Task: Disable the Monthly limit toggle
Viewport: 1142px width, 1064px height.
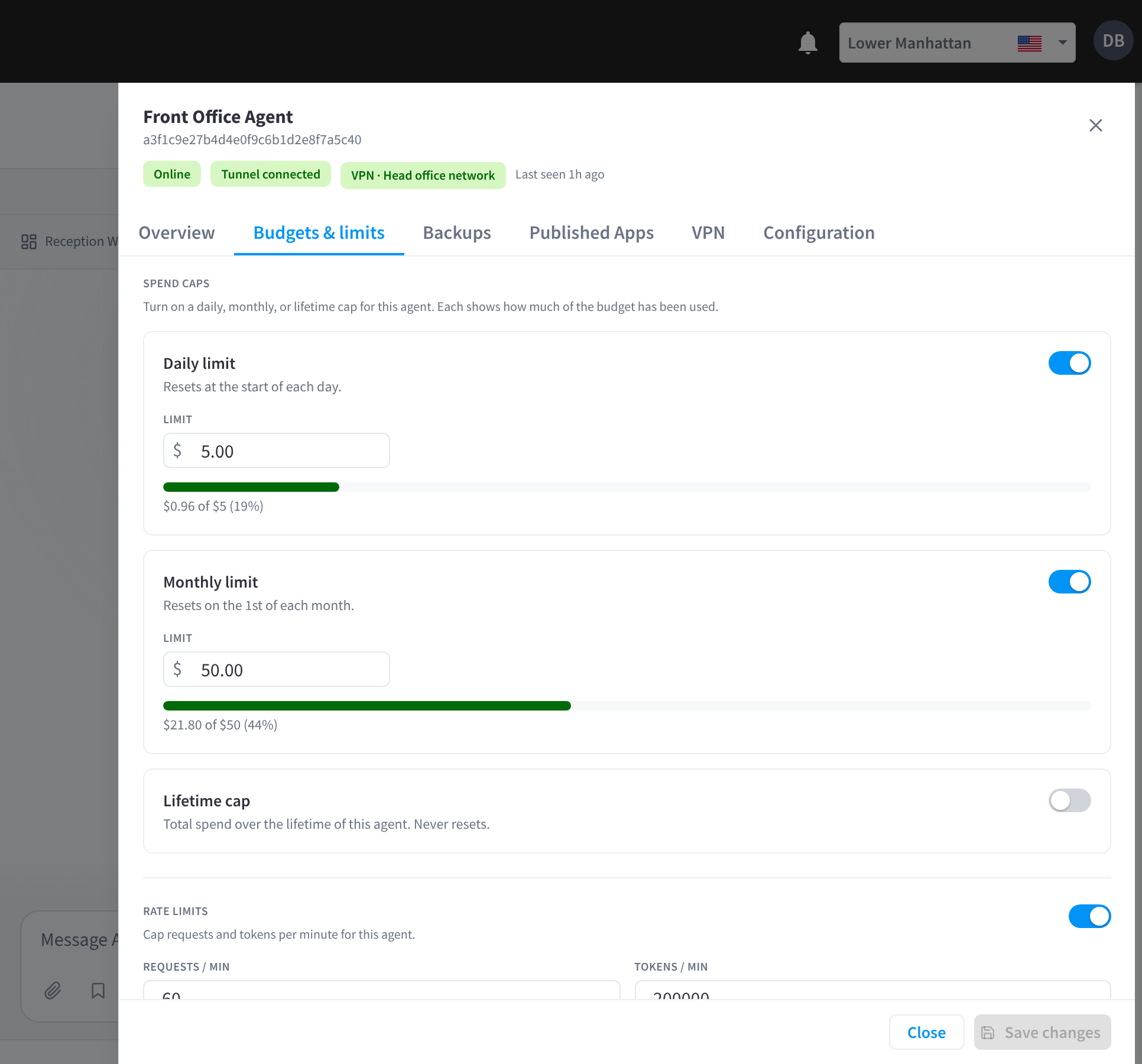Action: (1069, 582)
